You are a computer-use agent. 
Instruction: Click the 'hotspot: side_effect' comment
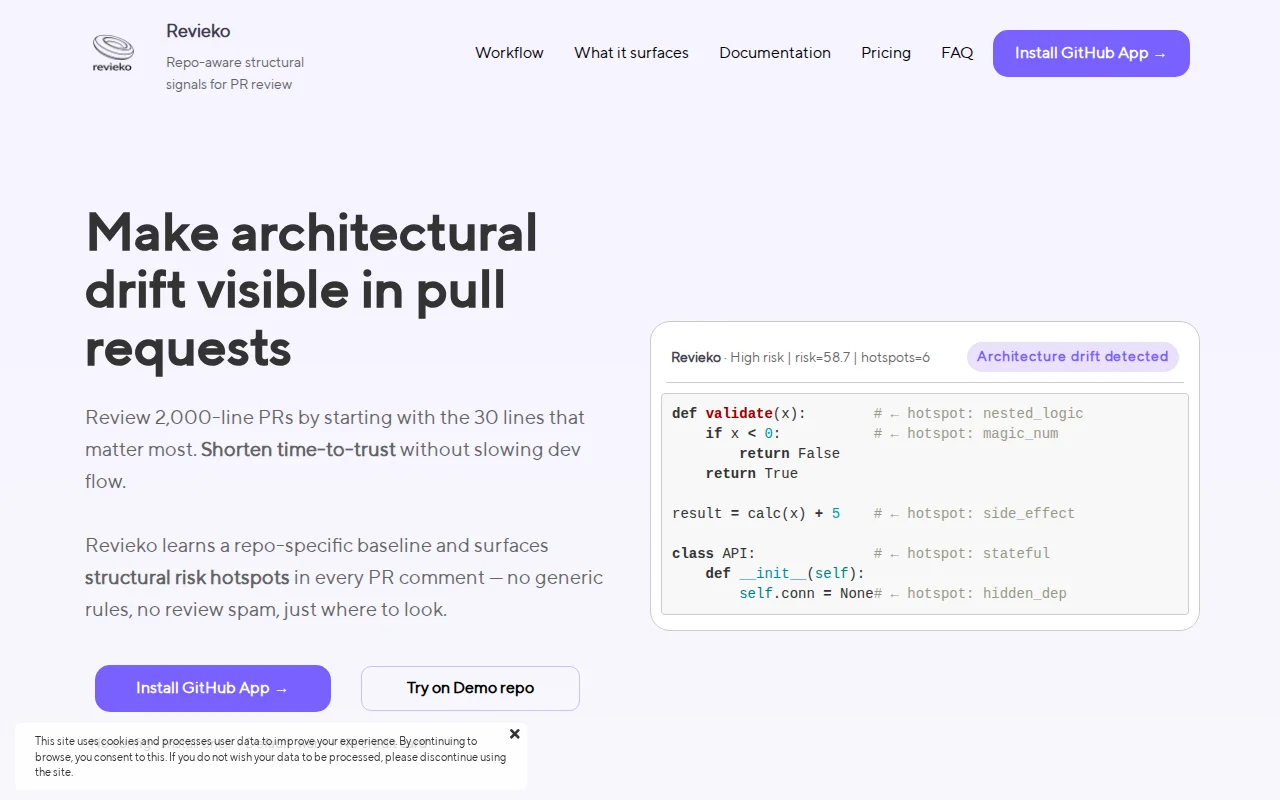(x=974, y=513)
